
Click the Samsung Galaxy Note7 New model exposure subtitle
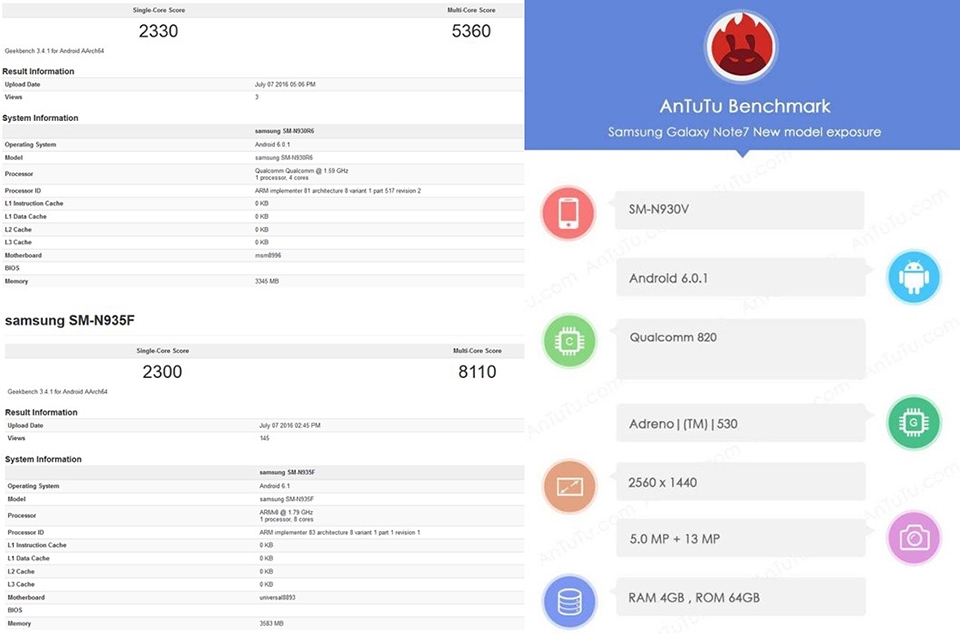[x=744, y=132]
